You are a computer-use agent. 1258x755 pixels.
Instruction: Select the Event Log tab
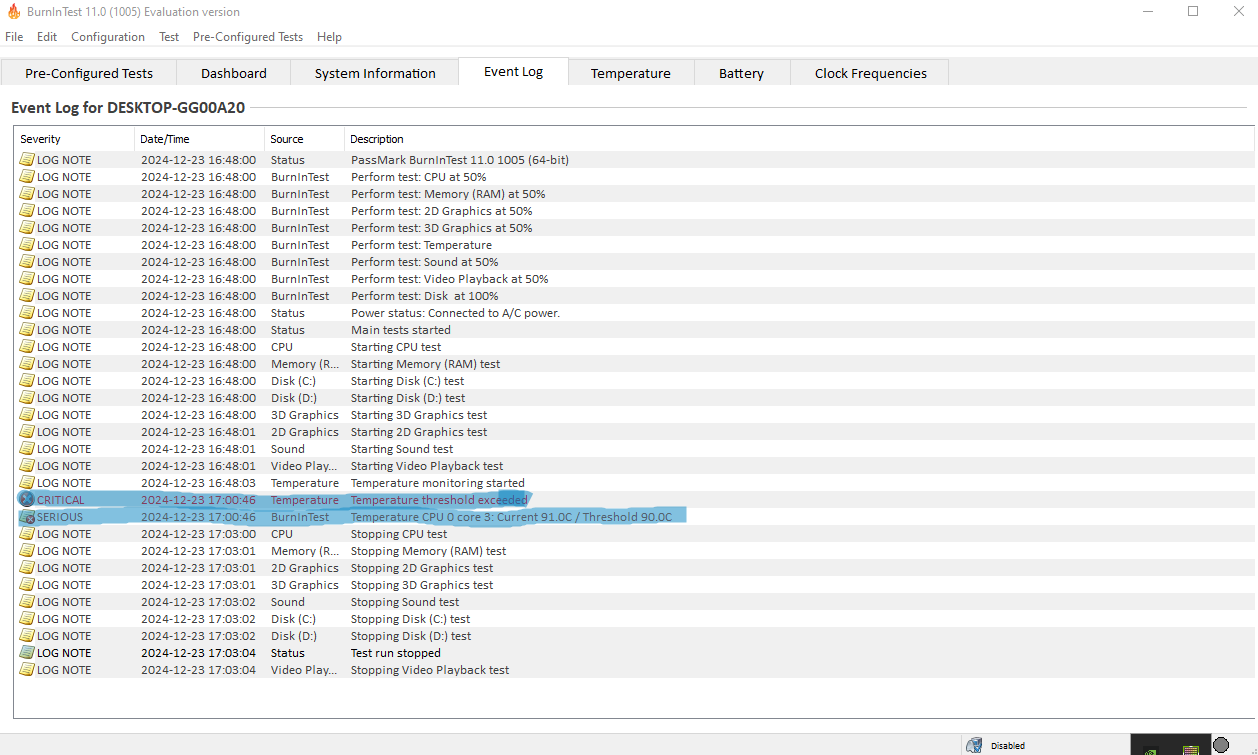coord(513,72)
